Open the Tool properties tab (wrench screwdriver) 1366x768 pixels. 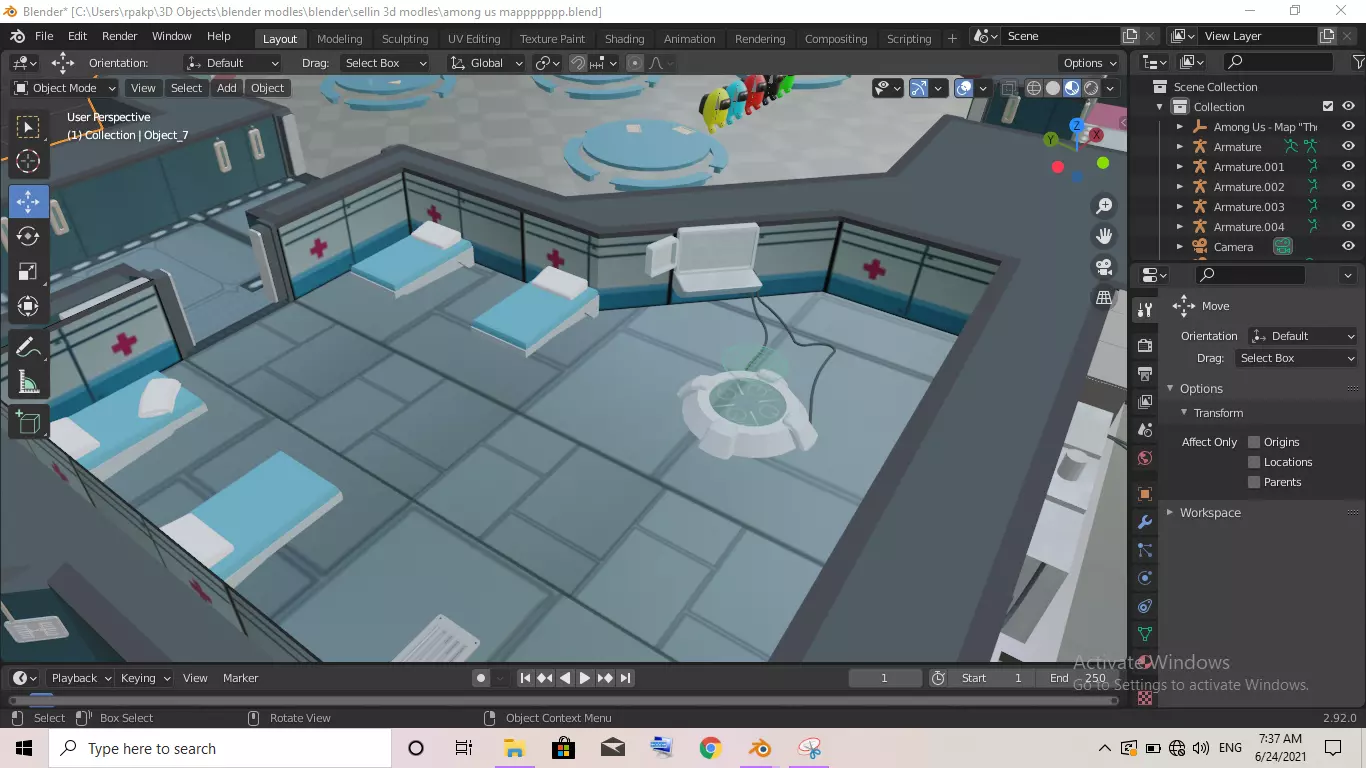point(1145,309)
